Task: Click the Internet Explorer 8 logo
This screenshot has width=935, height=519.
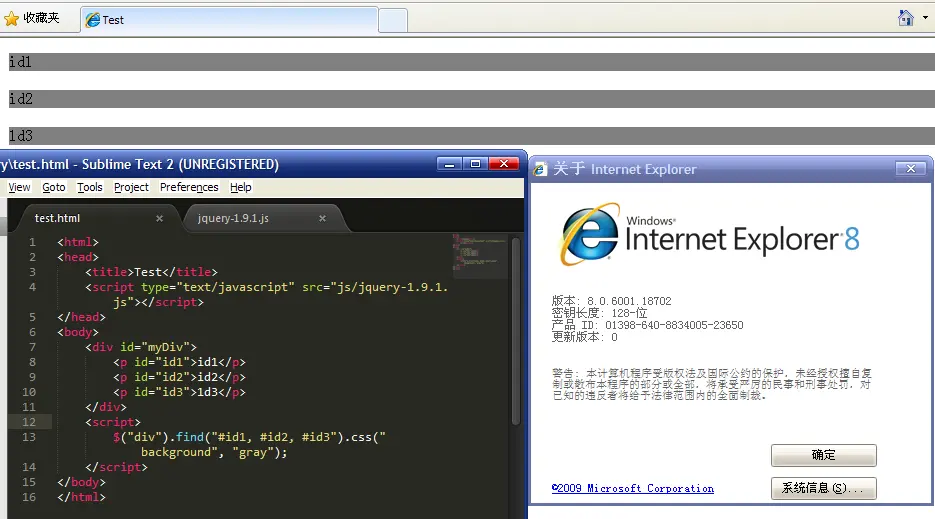Action: point(710,234)
